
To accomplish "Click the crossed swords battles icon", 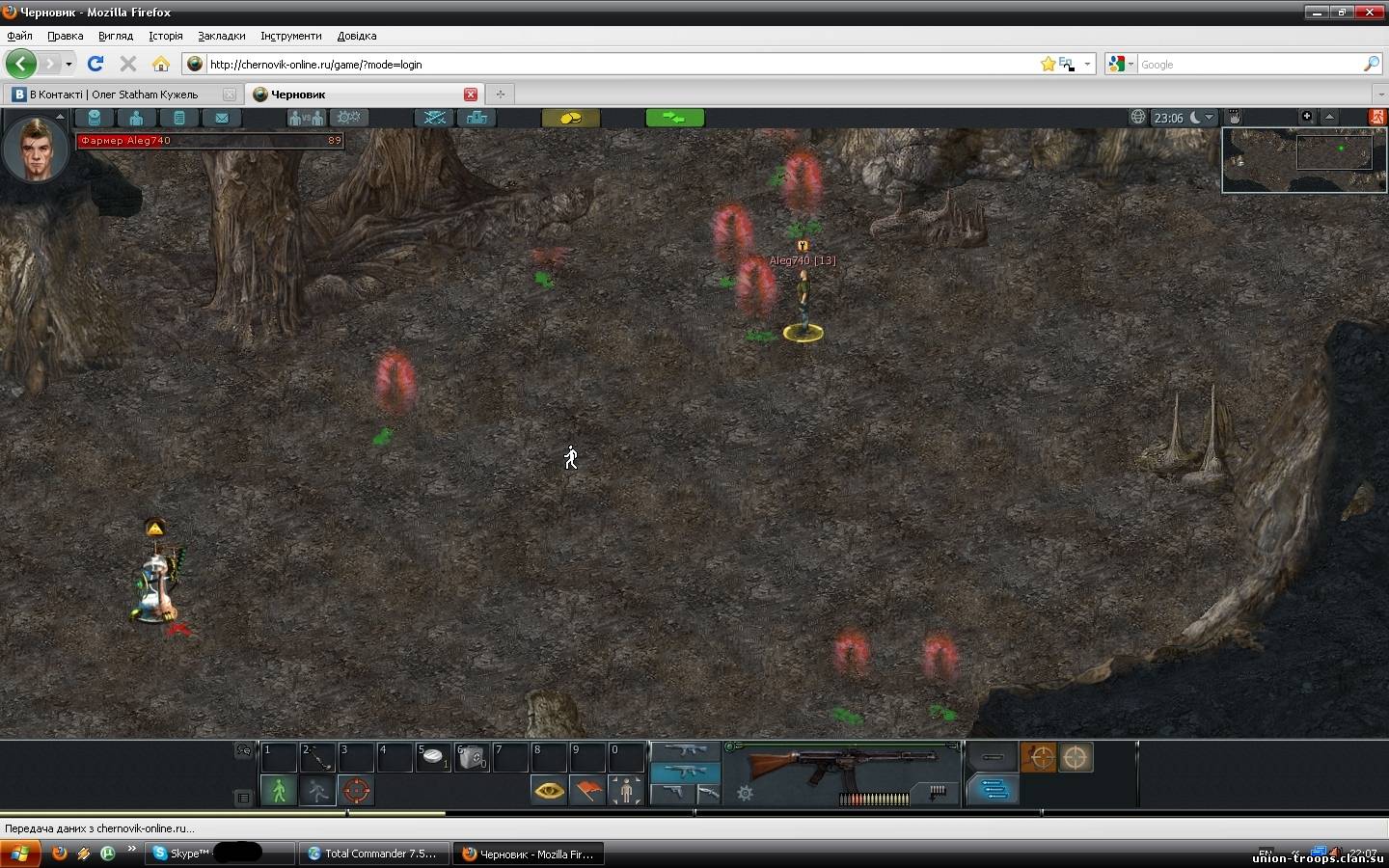I will [435, 118].
